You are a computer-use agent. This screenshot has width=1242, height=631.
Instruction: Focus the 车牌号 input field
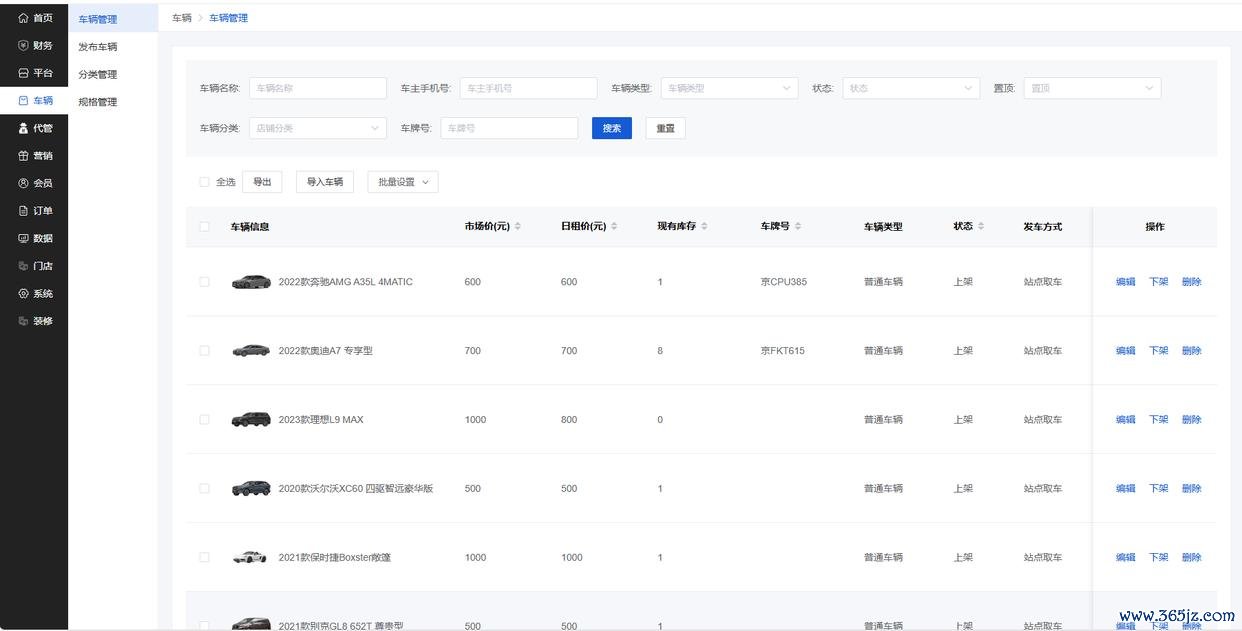tap(510, 128)
